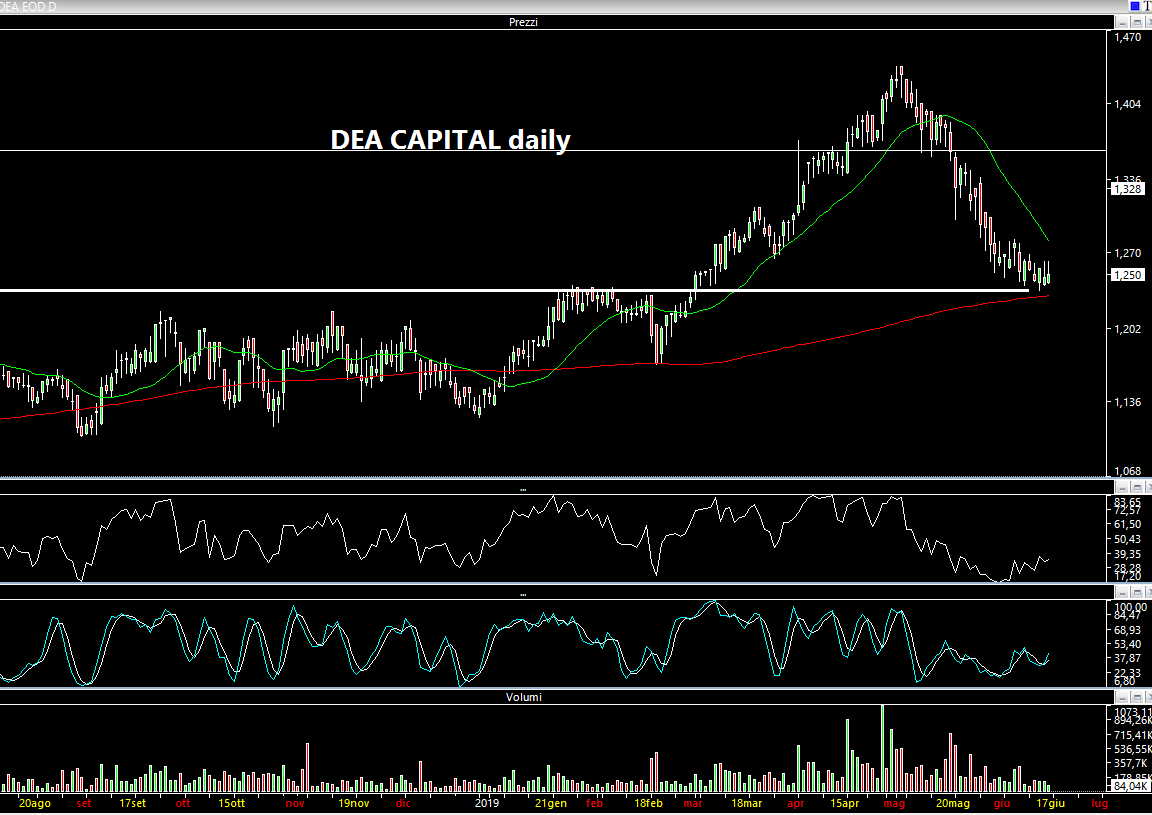Click the 53,40 oscillator scale value
This screenshot has width=1152, height=815.
pos(1128,644)
